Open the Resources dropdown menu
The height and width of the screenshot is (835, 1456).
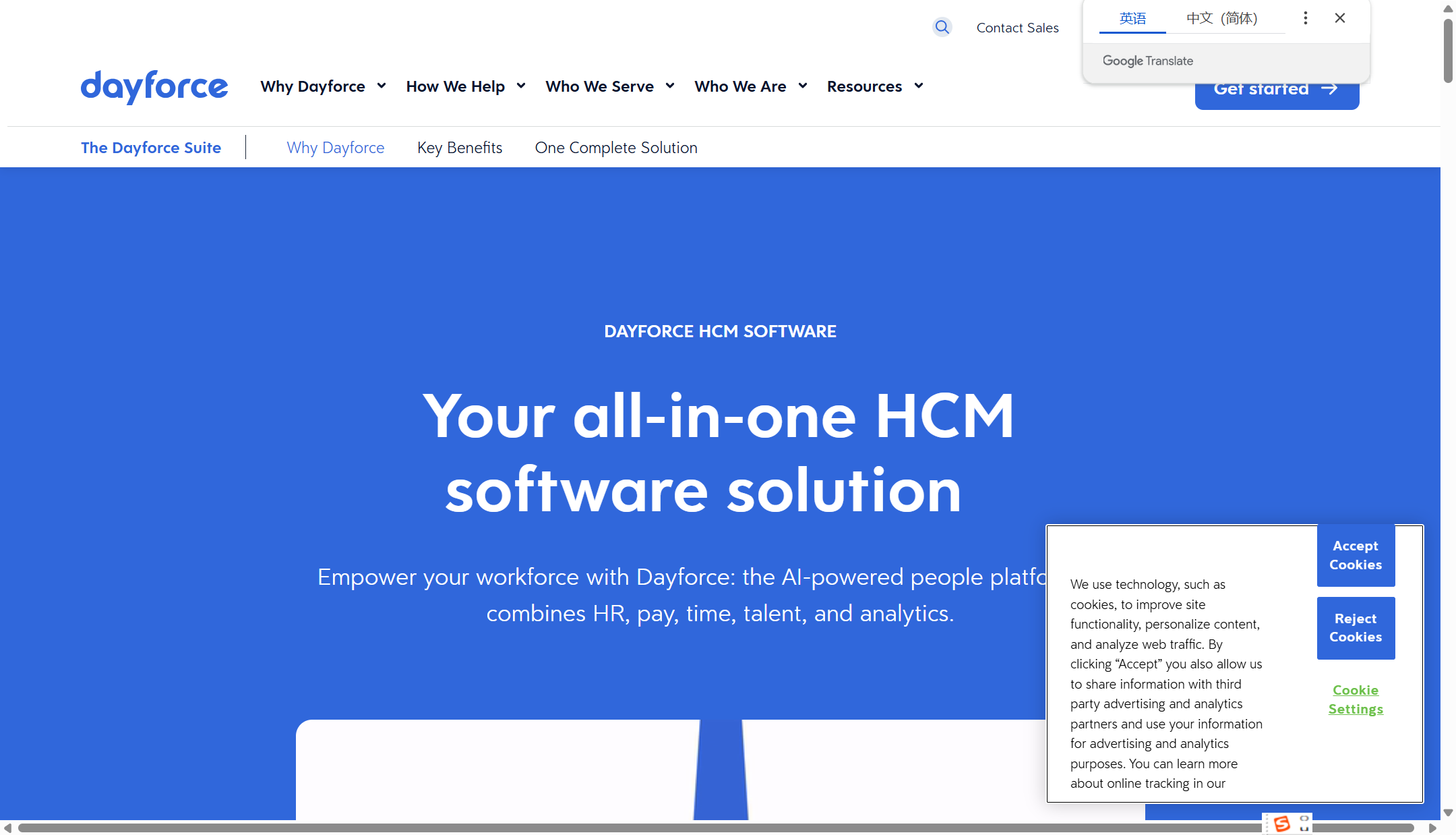pos(874,86)
